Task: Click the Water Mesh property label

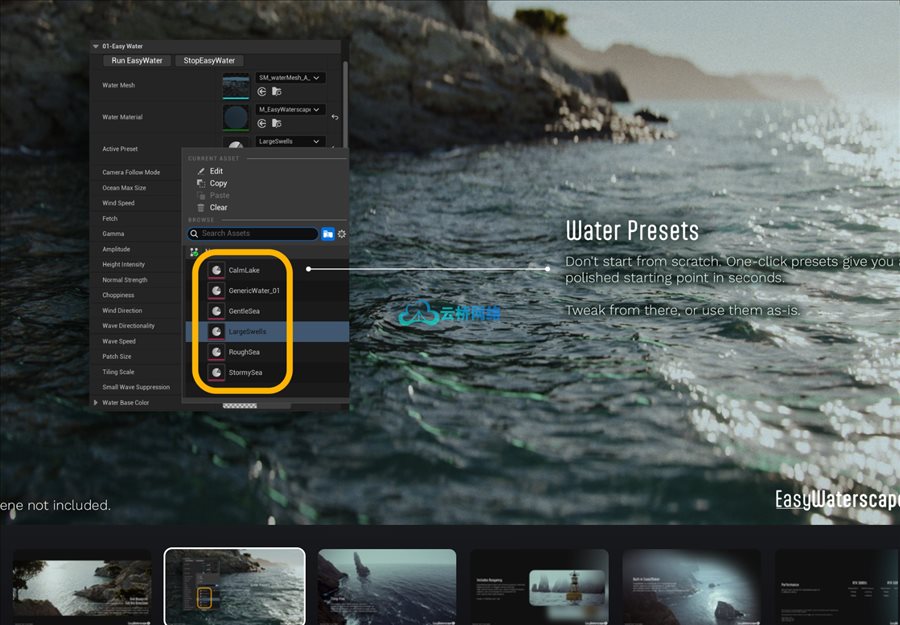Action: point(118,85)
